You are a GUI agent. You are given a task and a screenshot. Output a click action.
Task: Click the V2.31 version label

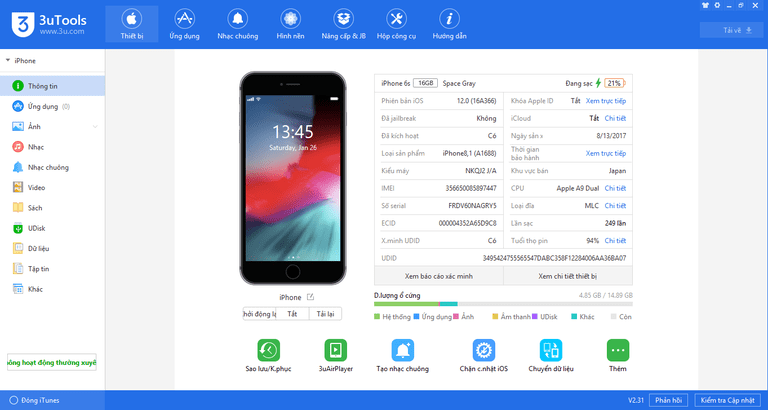tap(635, 400)
